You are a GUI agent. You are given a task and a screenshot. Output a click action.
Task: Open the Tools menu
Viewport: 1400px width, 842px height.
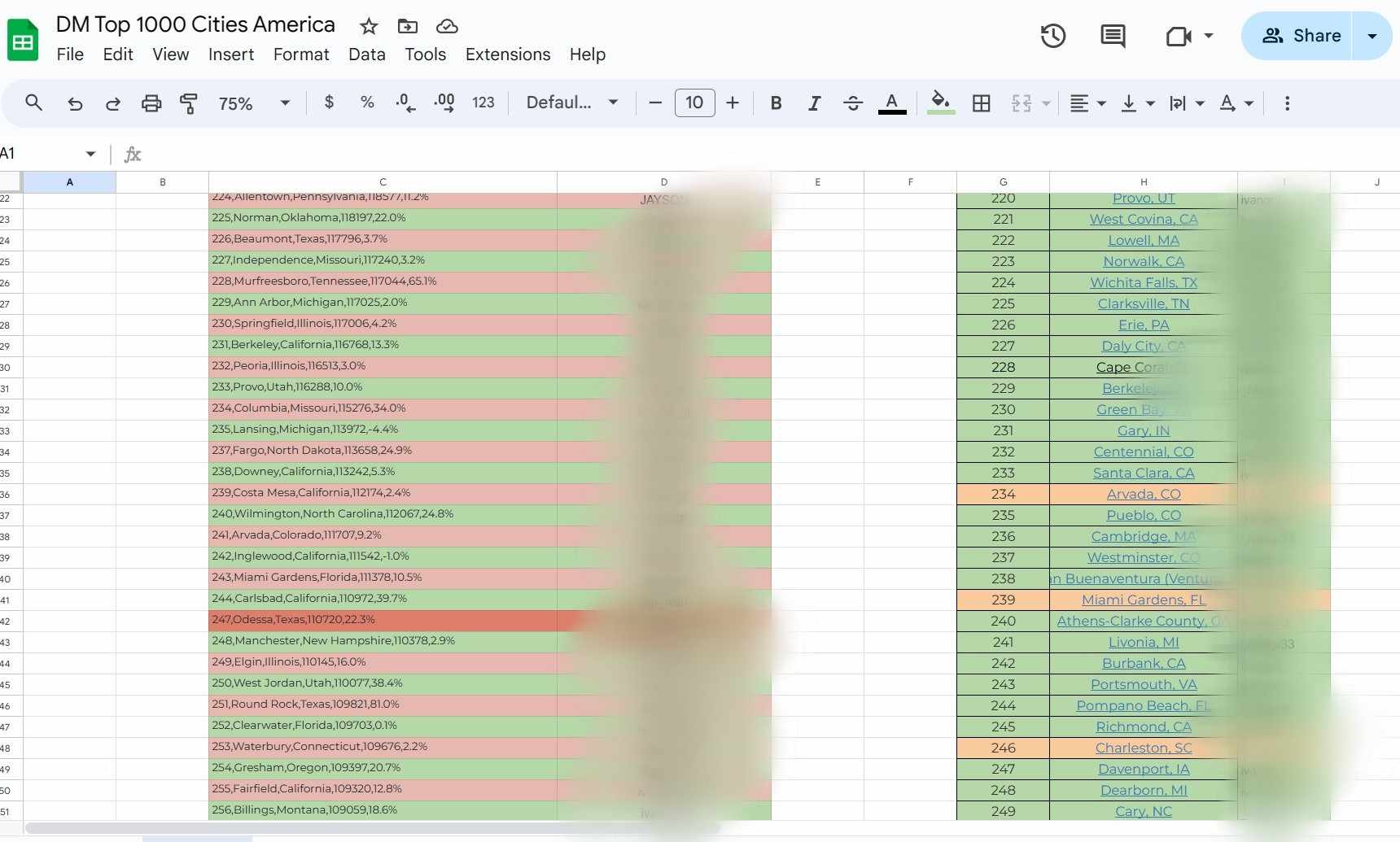tap(426, 55)
